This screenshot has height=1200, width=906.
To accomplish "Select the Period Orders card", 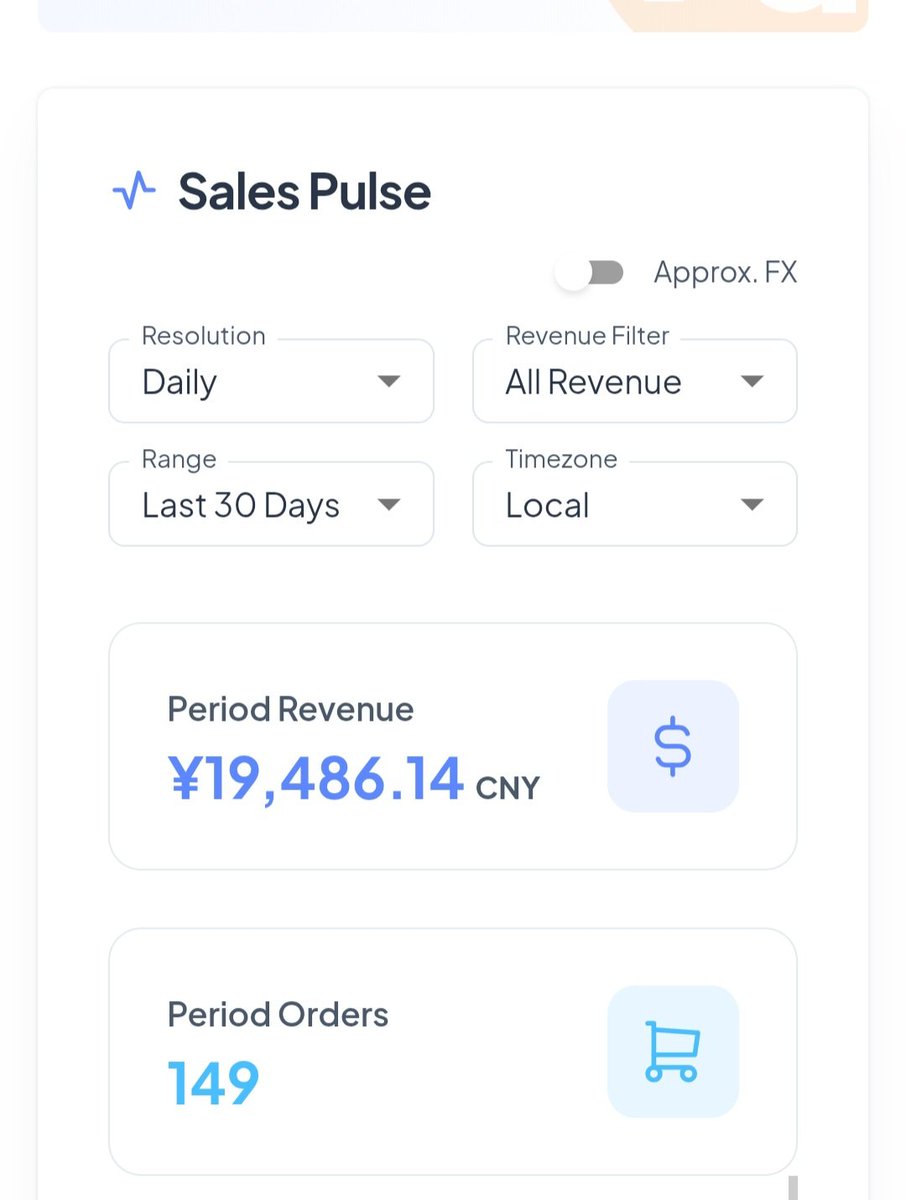I will tap(453, 1051).
